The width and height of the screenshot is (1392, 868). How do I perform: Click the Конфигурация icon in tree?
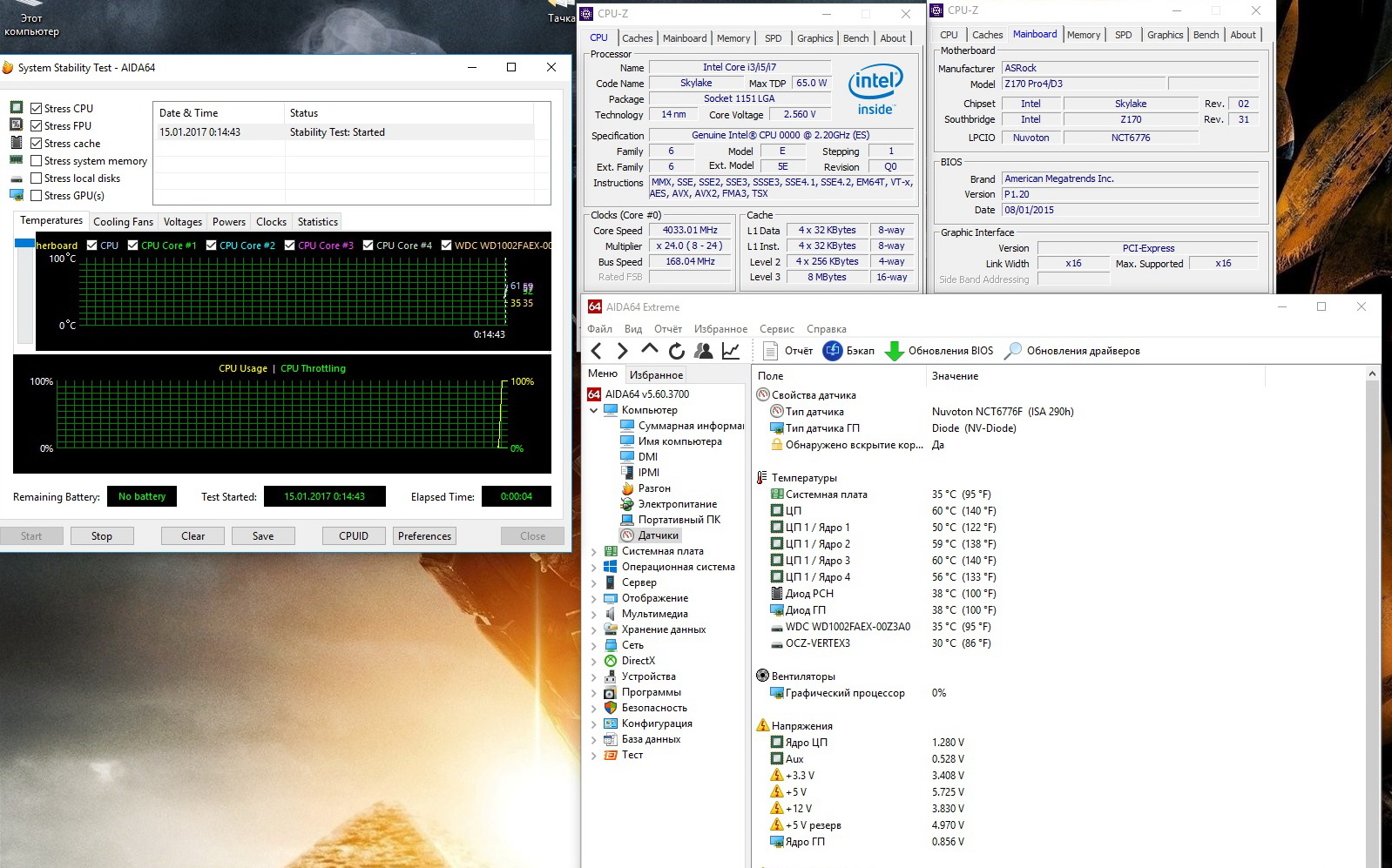[x=611, y=723]
